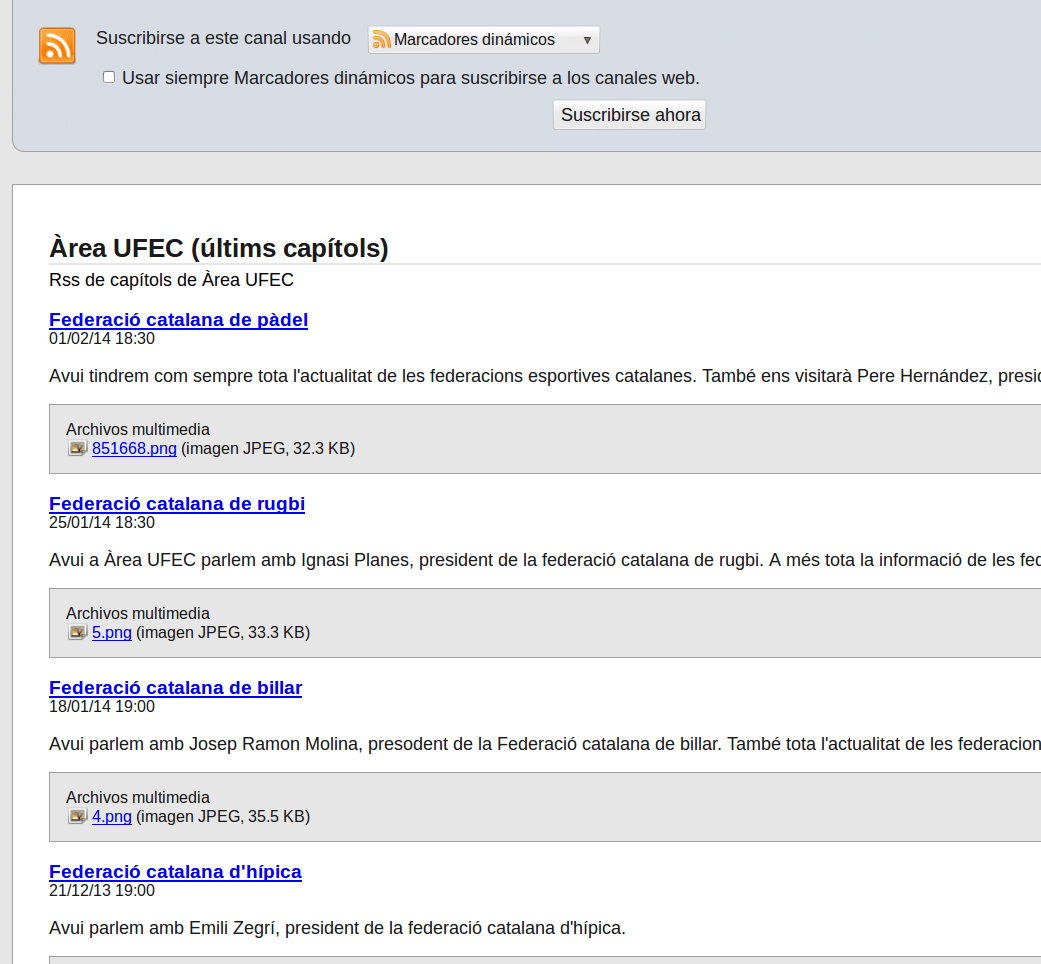Click the large orange RSS feed icon
The height and width of the screenshot is (964, 1041).
[57, 46]
